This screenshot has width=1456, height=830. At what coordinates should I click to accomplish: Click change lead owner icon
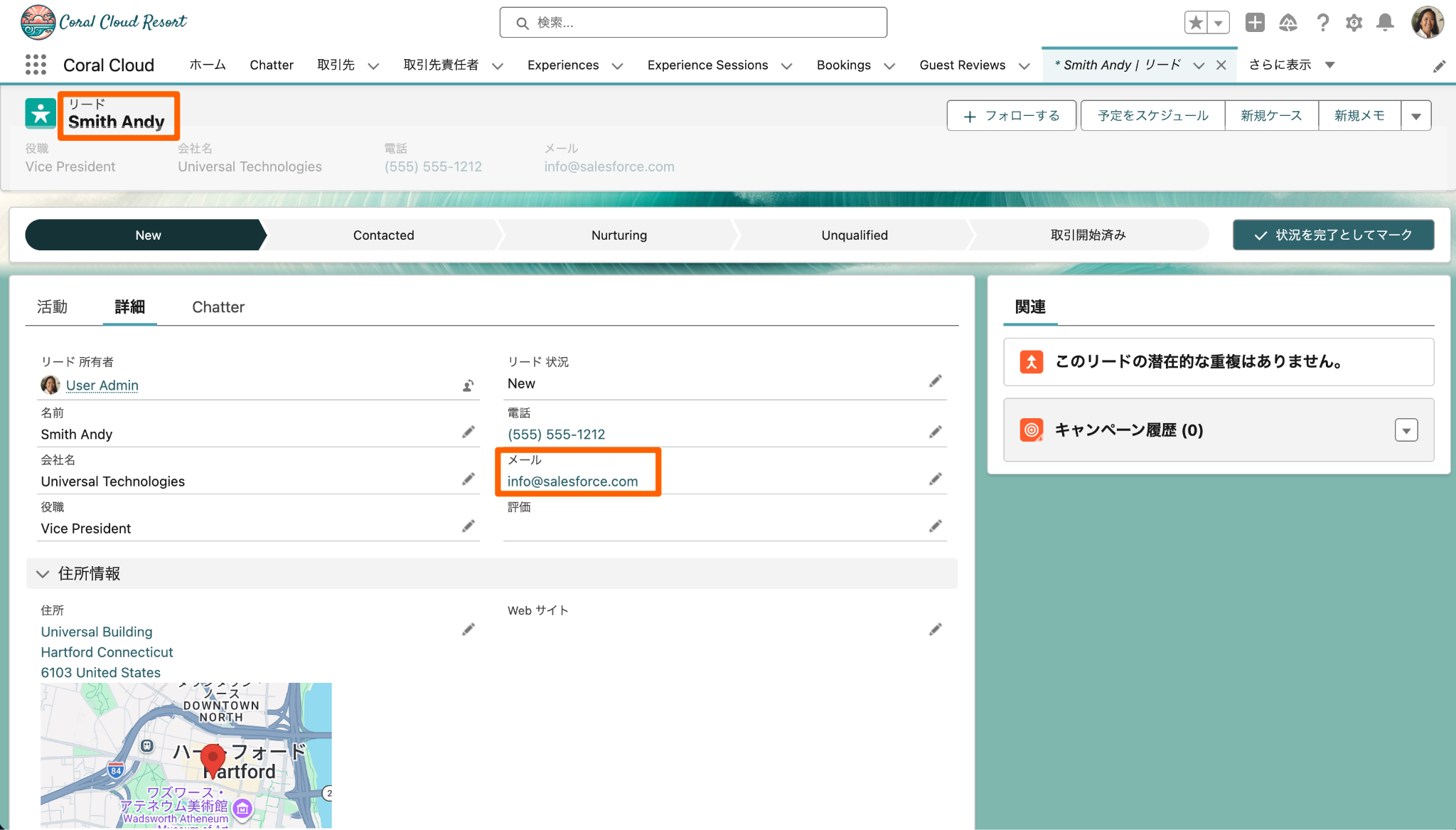(468, 385)
